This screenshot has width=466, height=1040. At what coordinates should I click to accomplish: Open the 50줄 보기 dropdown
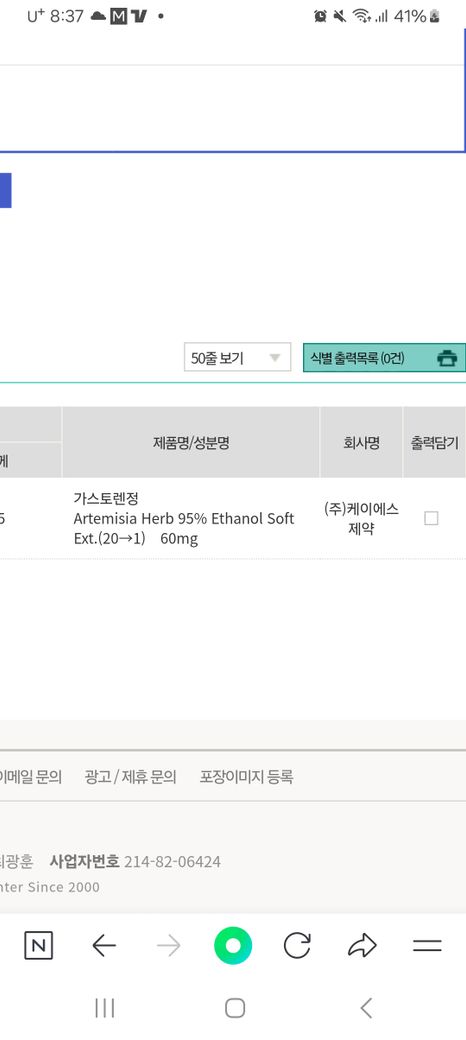point(237,358)
